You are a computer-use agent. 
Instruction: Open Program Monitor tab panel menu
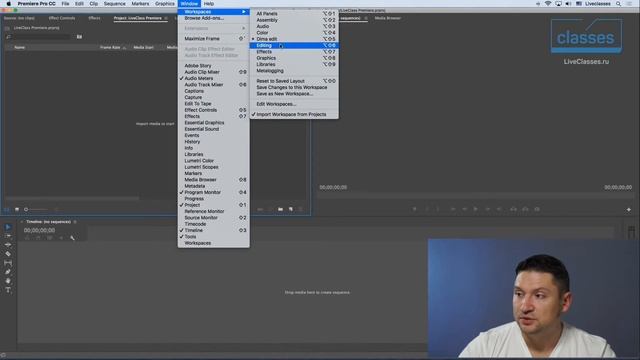pos(366,18)
